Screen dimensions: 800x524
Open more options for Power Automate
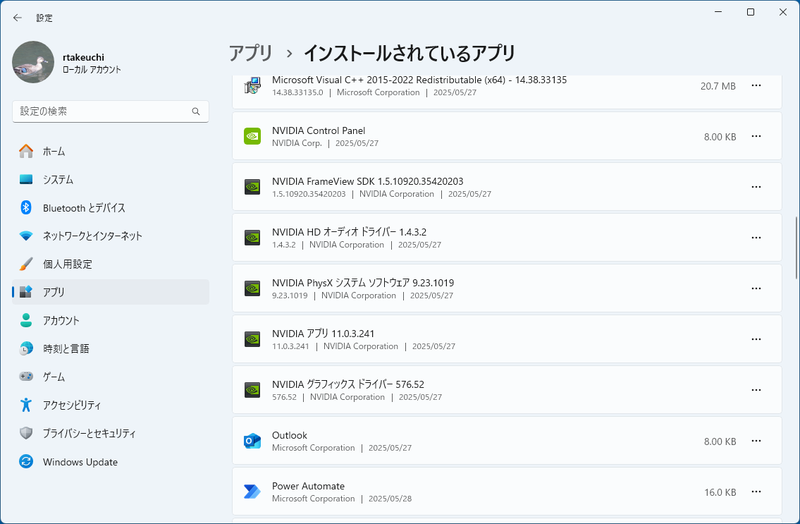[756, 491]
